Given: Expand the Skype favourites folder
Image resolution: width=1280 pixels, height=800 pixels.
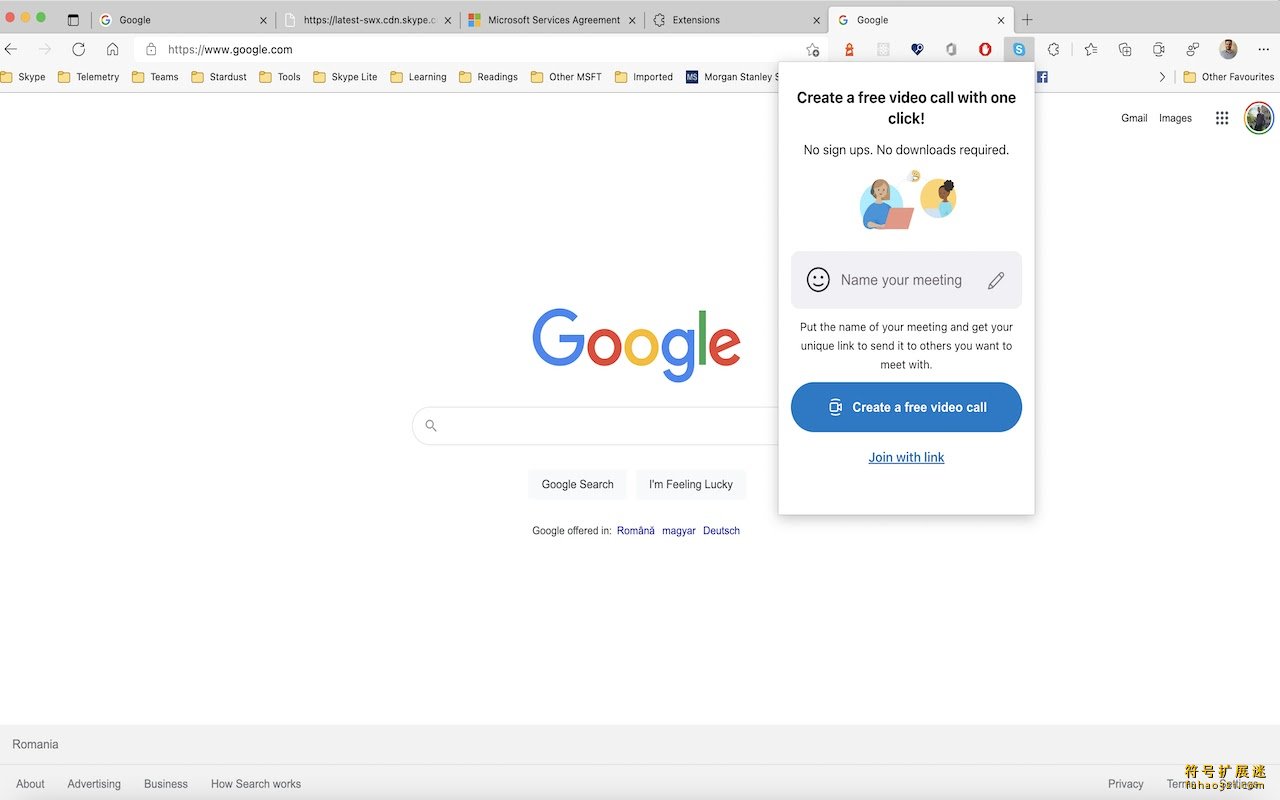Looking at the screenshot, I should tap(24, 77).
